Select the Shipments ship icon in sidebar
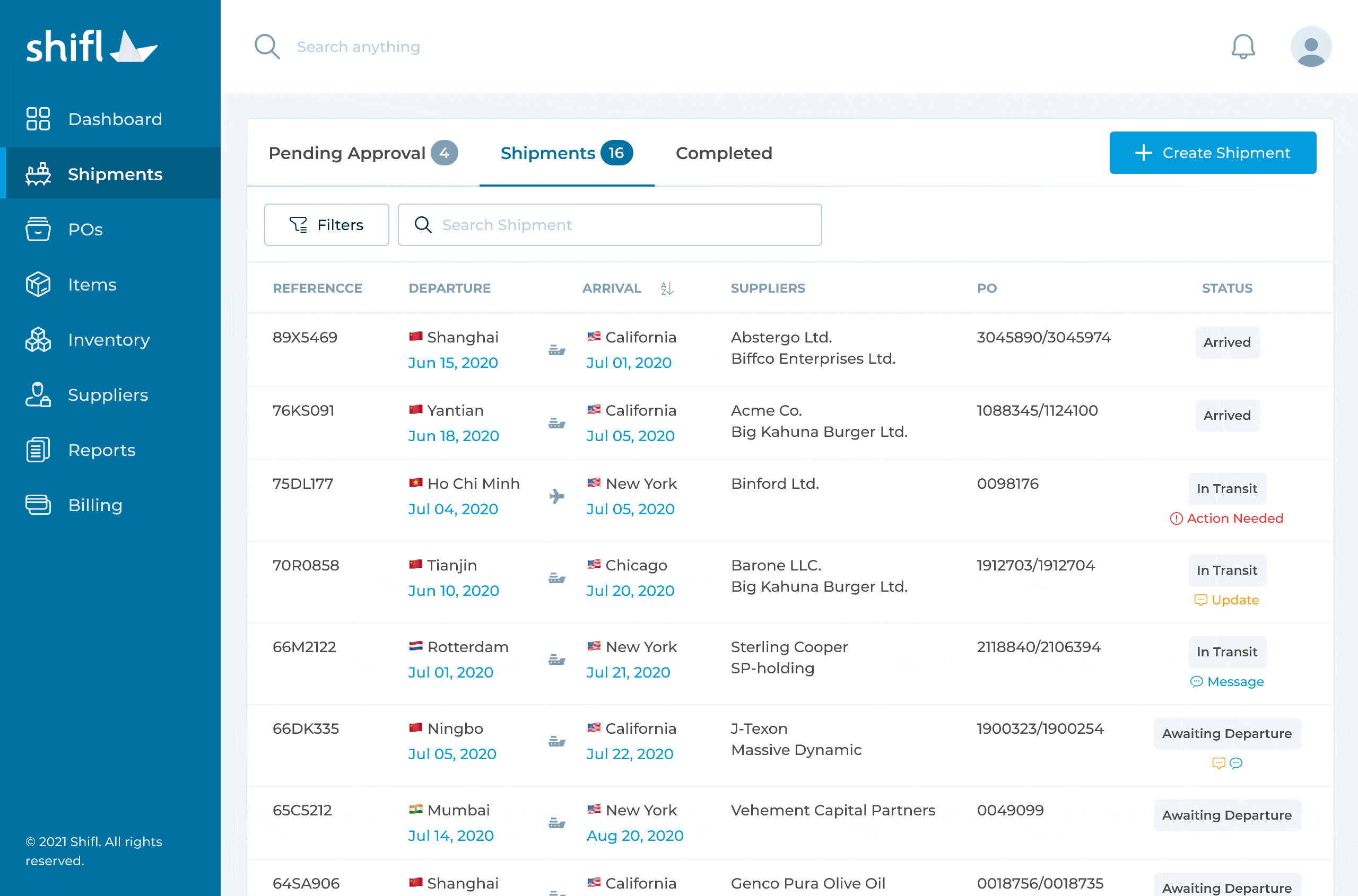Image resolution: width=1358 pixels, height=896 pixels. point(38,174)
